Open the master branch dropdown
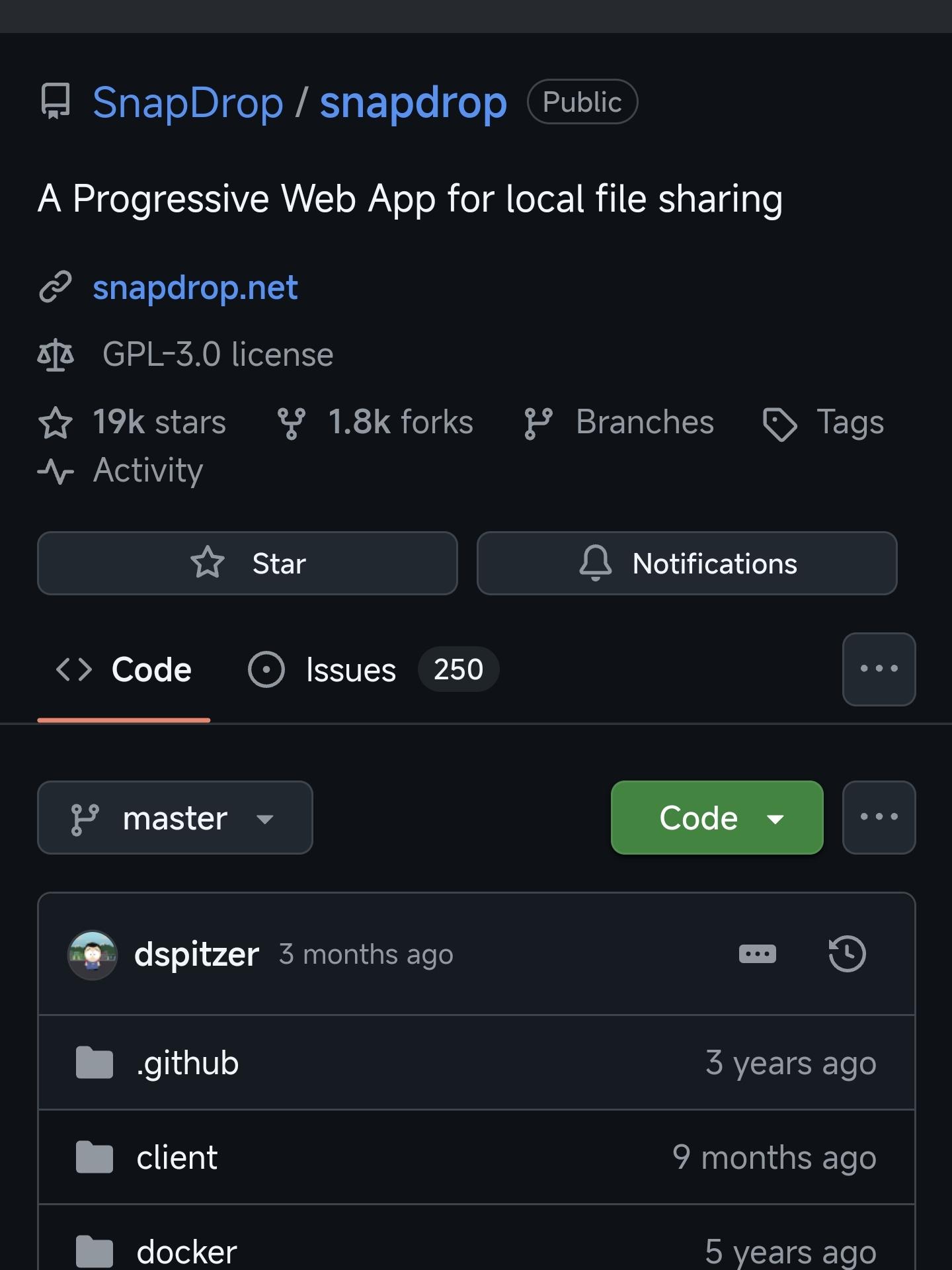The width and height of the screenshot is (952, 1270). [x=175, y=818]
